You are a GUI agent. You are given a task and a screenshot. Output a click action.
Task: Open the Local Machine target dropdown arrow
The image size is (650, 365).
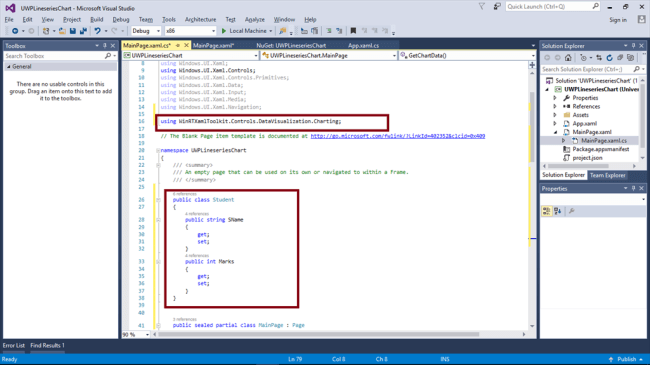click(x=271, y=31)
